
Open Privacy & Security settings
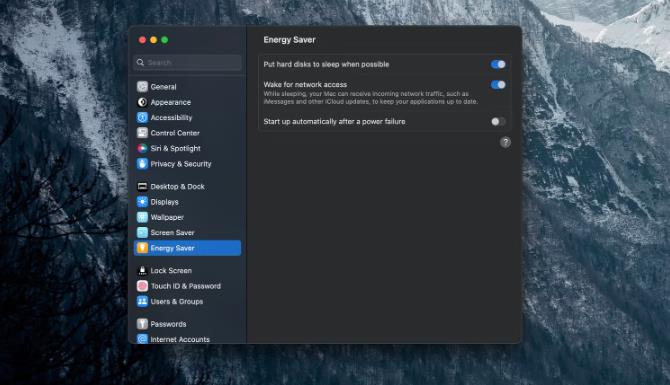tap(181, 164)
